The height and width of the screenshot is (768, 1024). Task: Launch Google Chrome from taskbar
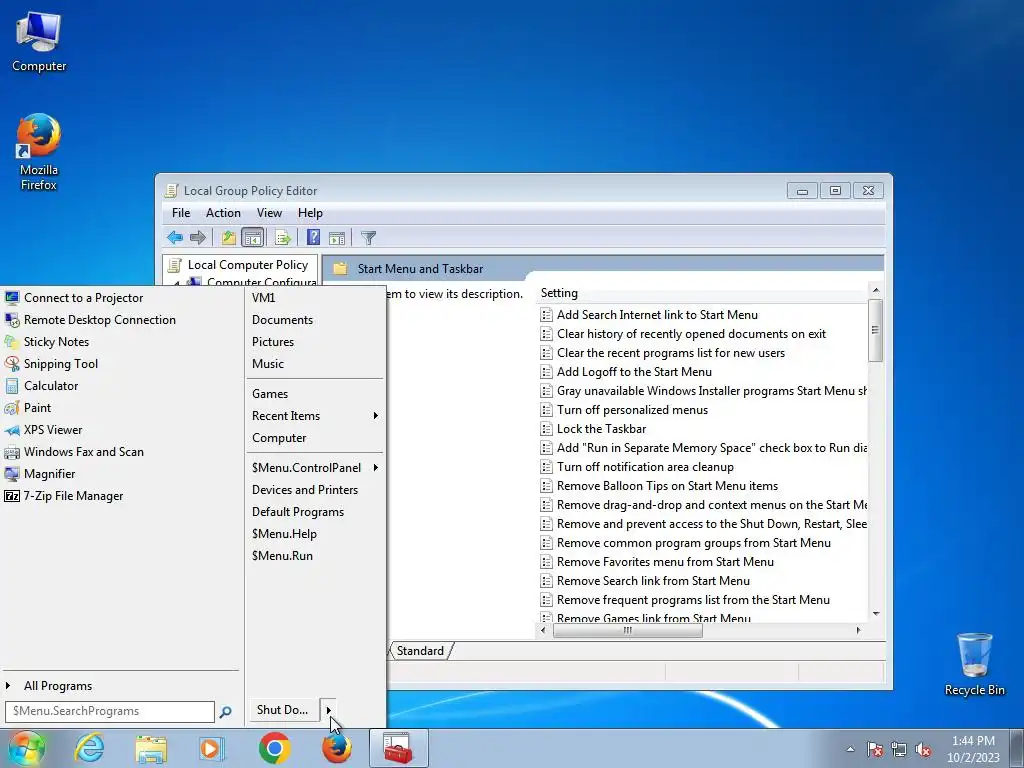coord(274,748)
